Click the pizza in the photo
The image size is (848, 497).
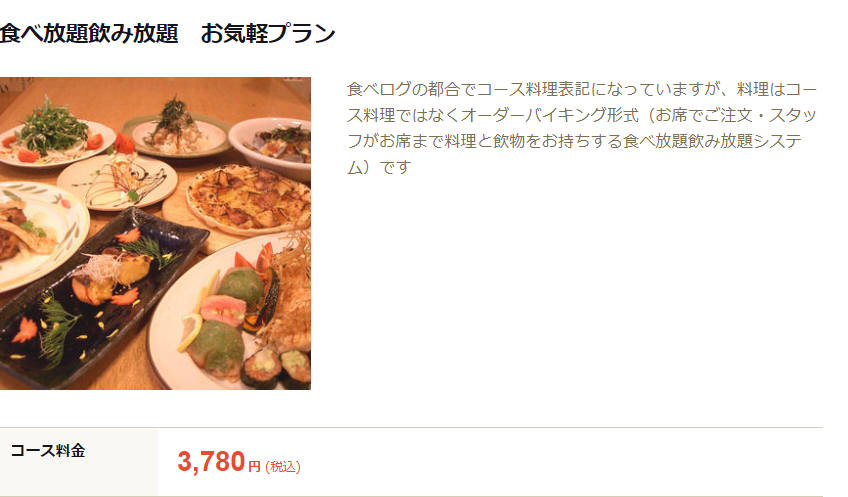249,199
